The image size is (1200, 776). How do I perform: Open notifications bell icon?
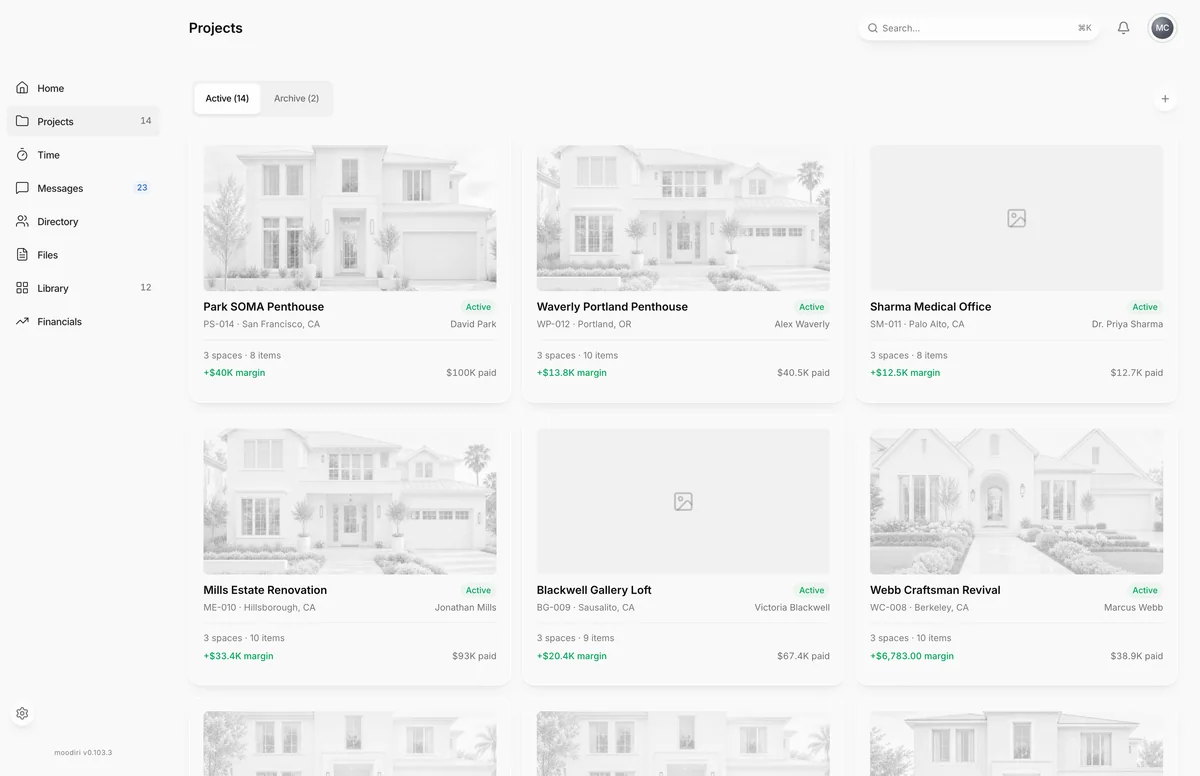click(1123, 28)
